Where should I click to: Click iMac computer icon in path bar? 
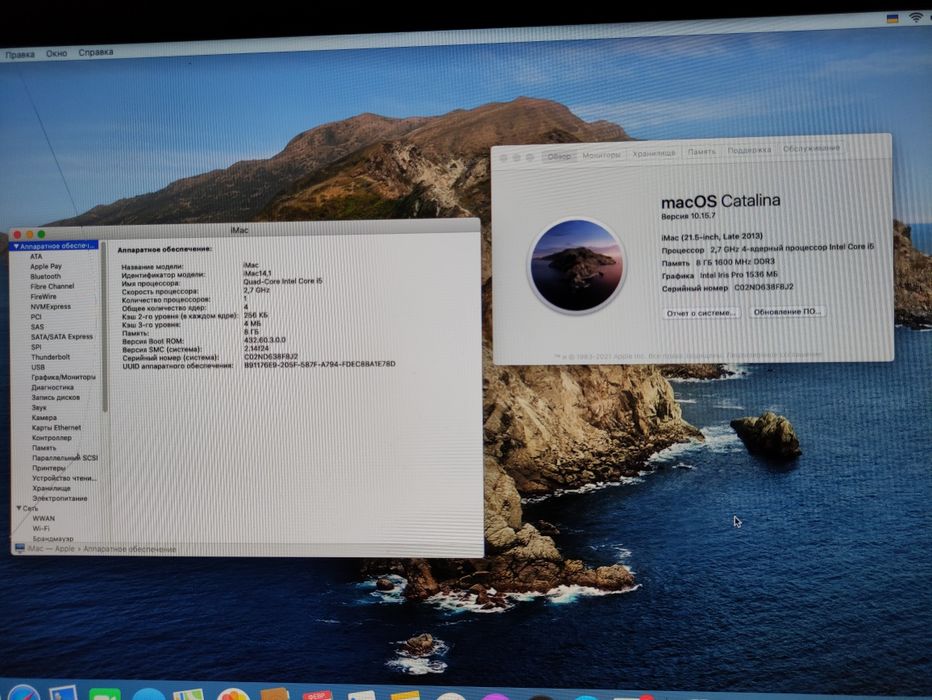pos(20,548)
